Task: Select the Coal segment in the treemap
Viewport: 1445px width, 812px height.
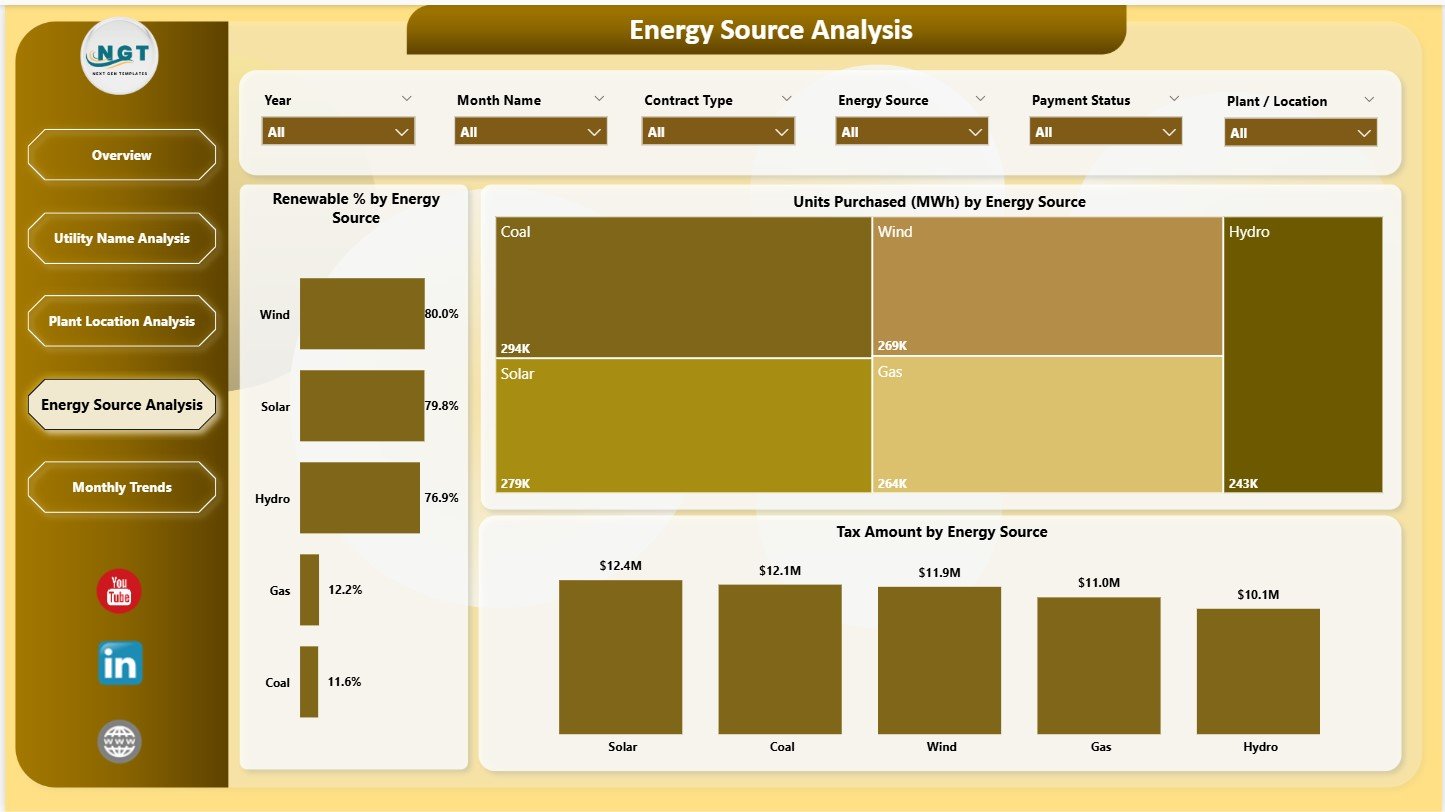Action: (x=683, y=285)
